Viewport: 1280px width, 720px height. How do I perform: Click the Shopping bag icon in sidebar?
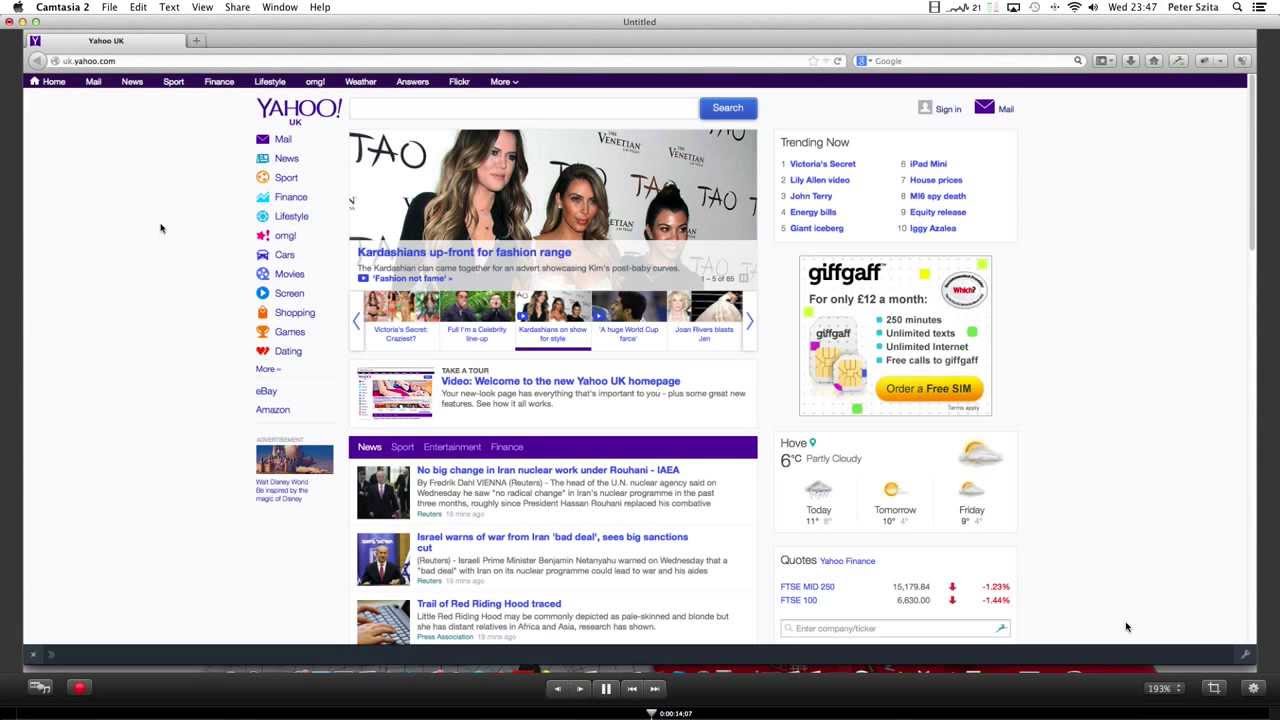click(x=262, y=313)
